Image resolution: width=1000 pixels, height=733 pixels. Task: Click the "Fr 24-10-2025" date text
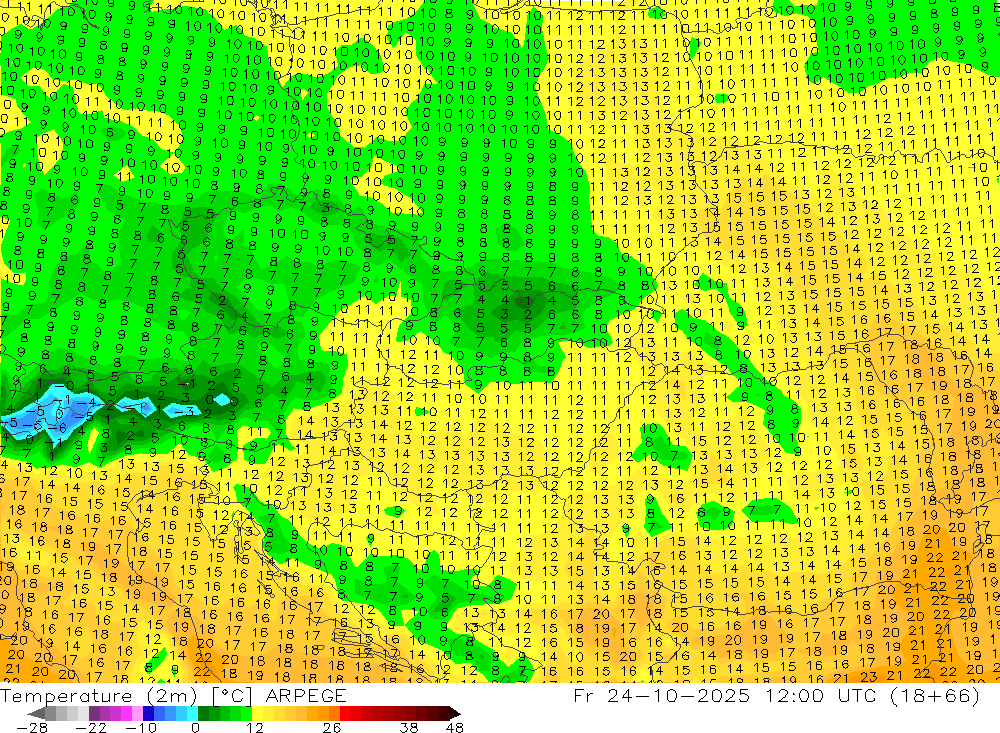point(661,695)
